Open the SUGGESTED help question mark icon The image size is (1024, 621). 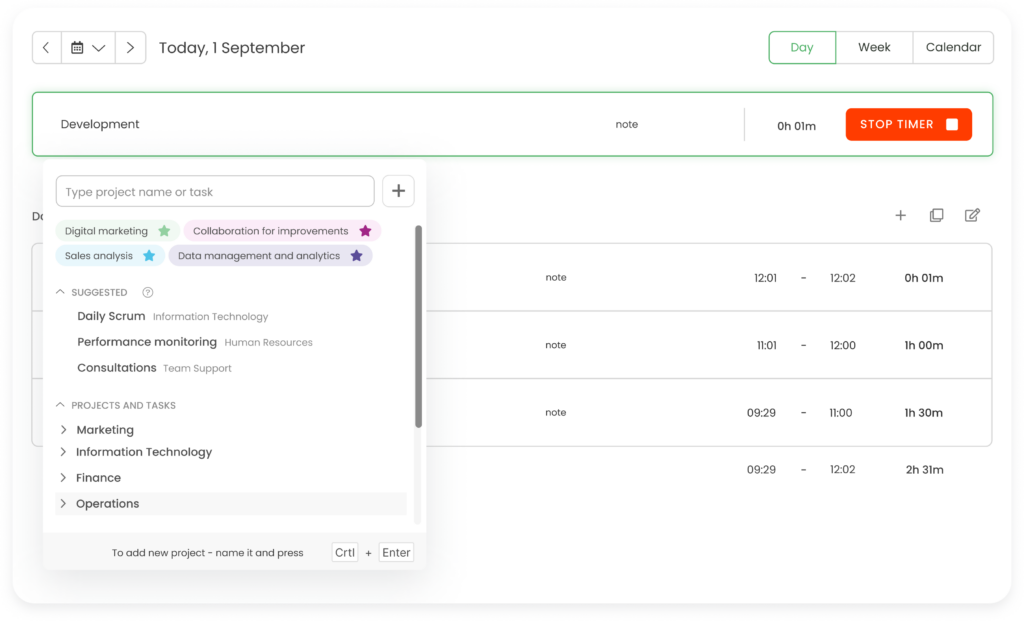(148, 292)
